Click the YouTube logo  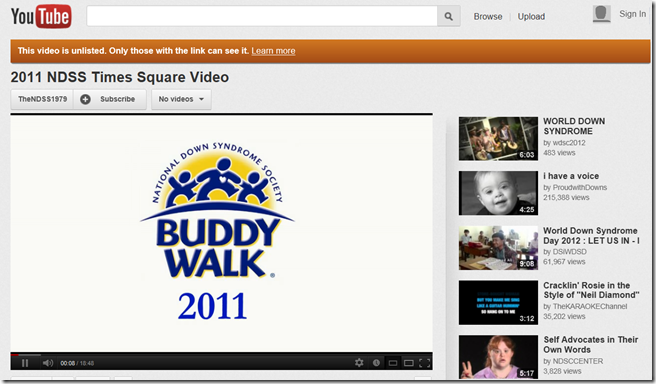point(41,16)
